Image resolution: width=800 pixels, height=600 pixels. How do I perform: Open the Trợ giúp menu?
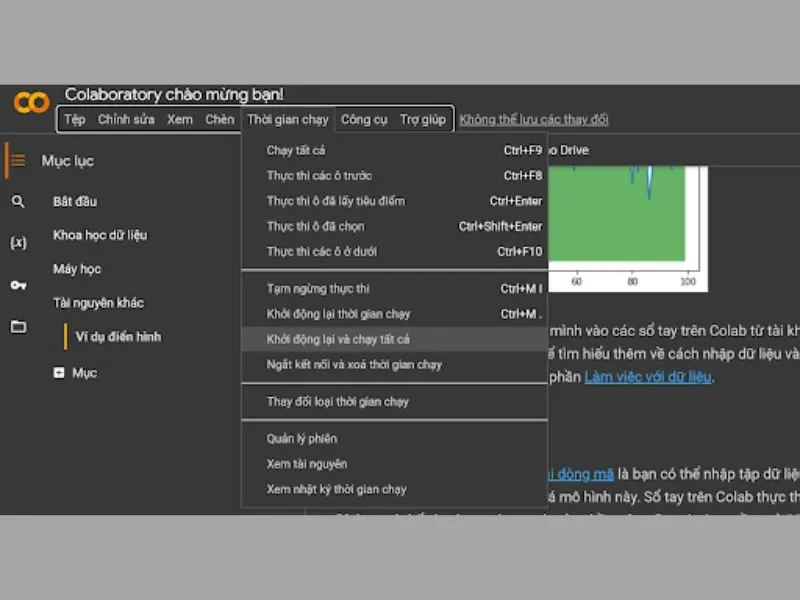coord(423,119)
